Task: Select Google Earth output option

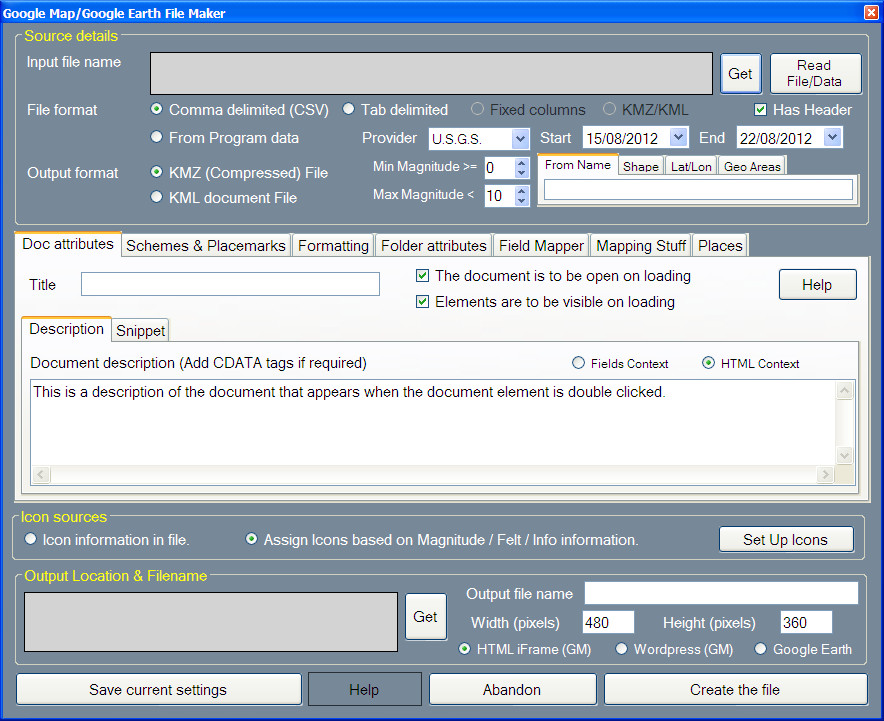Action: (x=761, y=649)
